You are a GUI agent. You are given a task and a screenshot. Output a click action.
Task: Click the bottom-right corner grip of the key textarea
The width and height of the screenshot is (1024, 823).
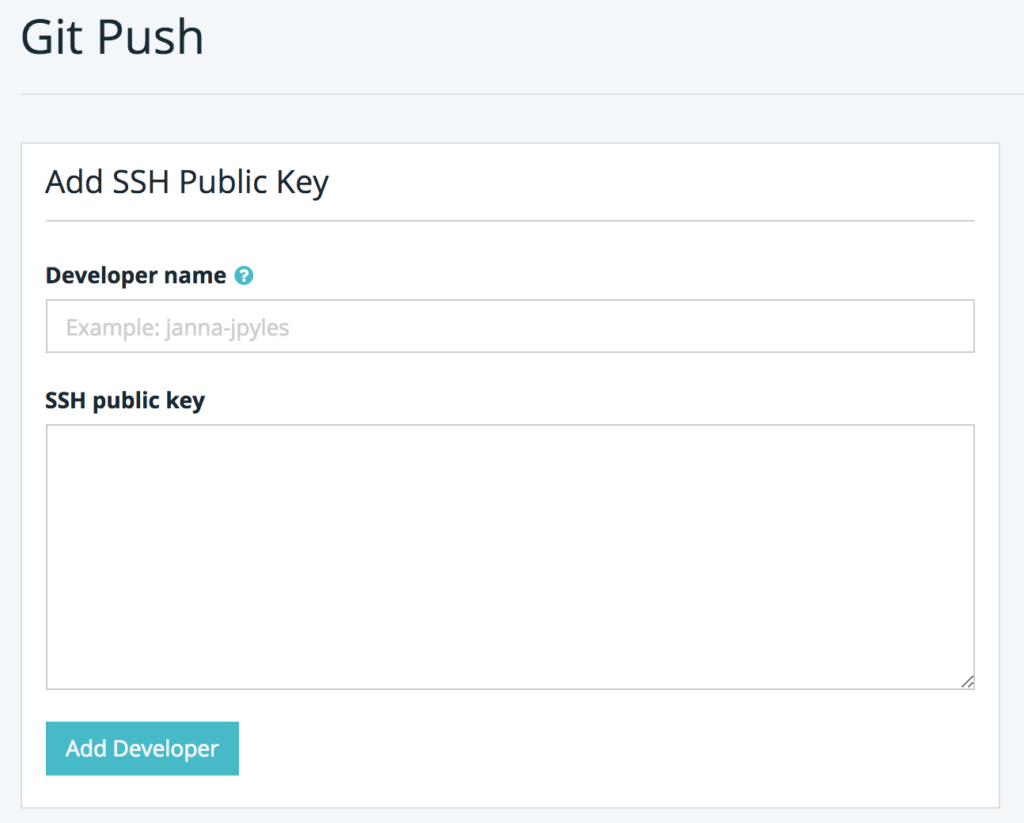[x=967, y=681]
